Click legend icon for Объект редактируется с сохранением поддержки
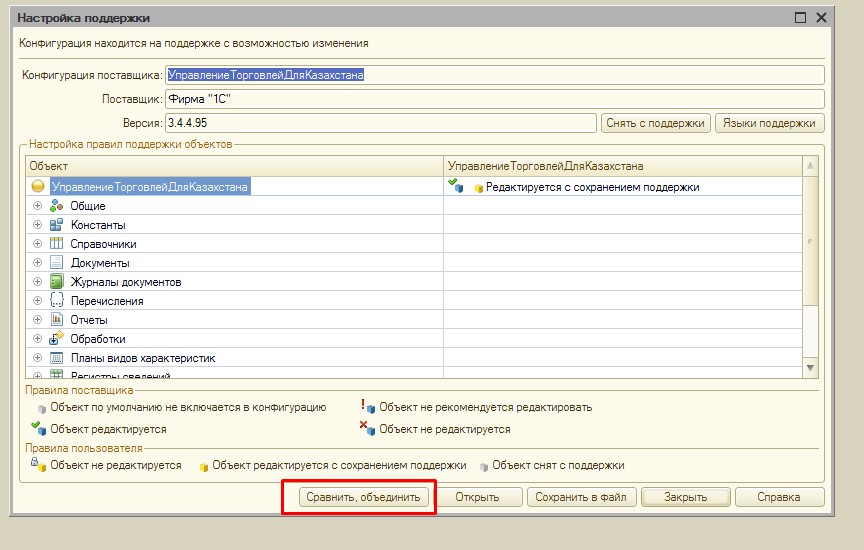Screen dimensions: 864x550 (x=203, y=467)
